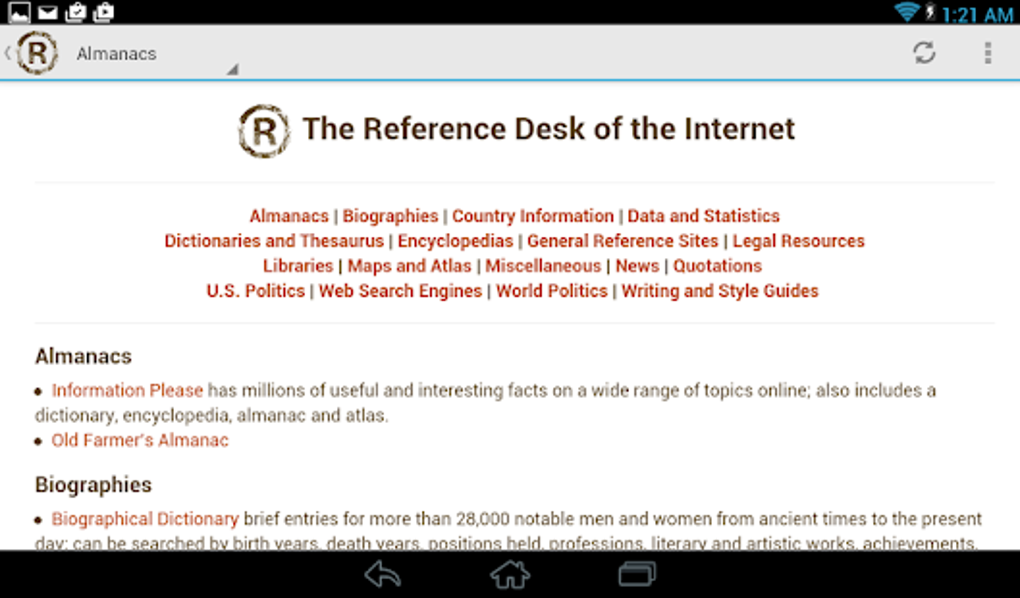1020x598 pixels.
Task: Open the Web Search Engines link
Action: 400,290
